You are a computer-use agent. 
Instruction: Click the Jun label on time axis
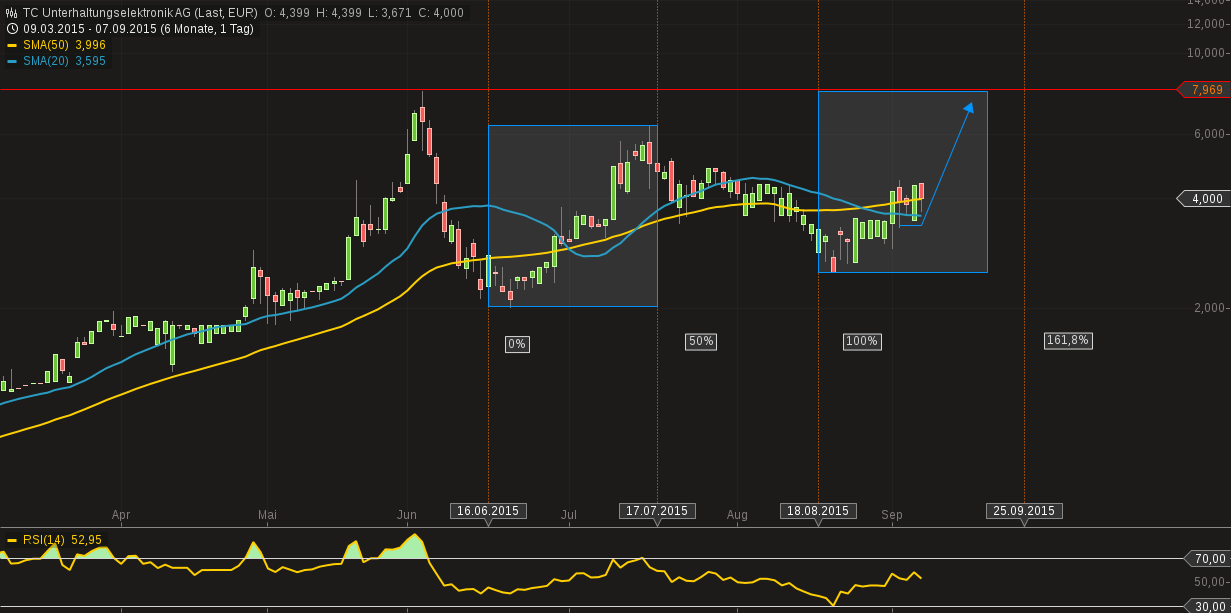[x=407, y=515]
